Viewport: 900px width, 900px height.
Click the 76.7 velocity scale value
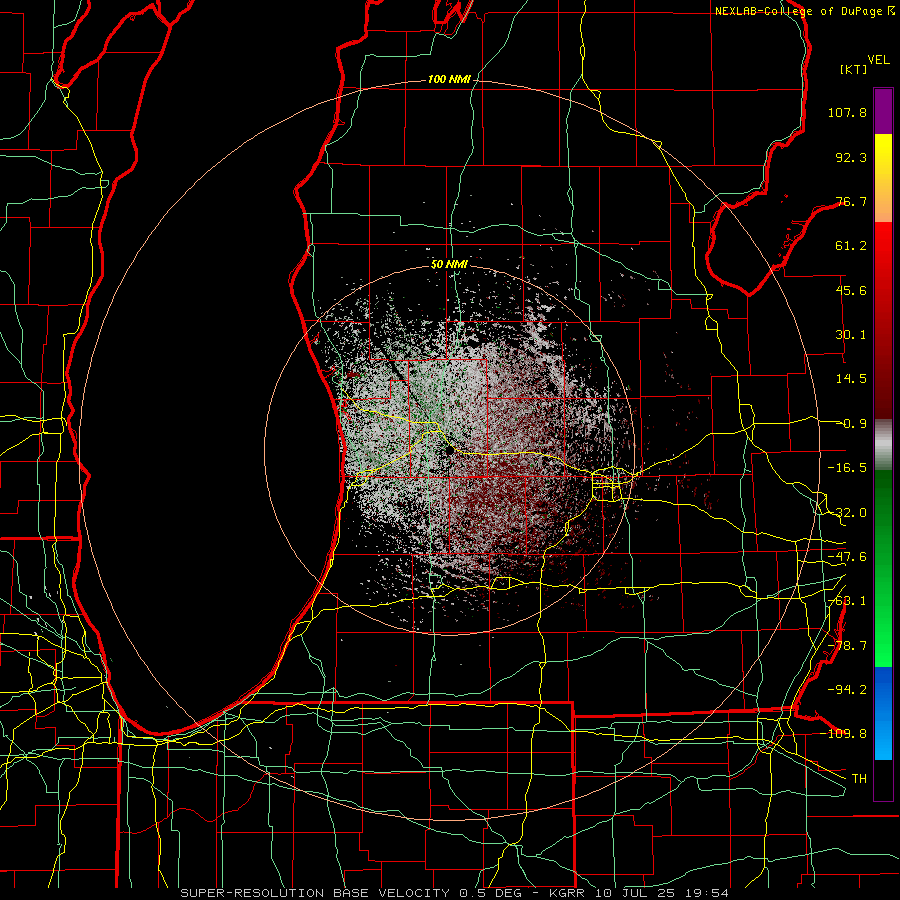851,201
